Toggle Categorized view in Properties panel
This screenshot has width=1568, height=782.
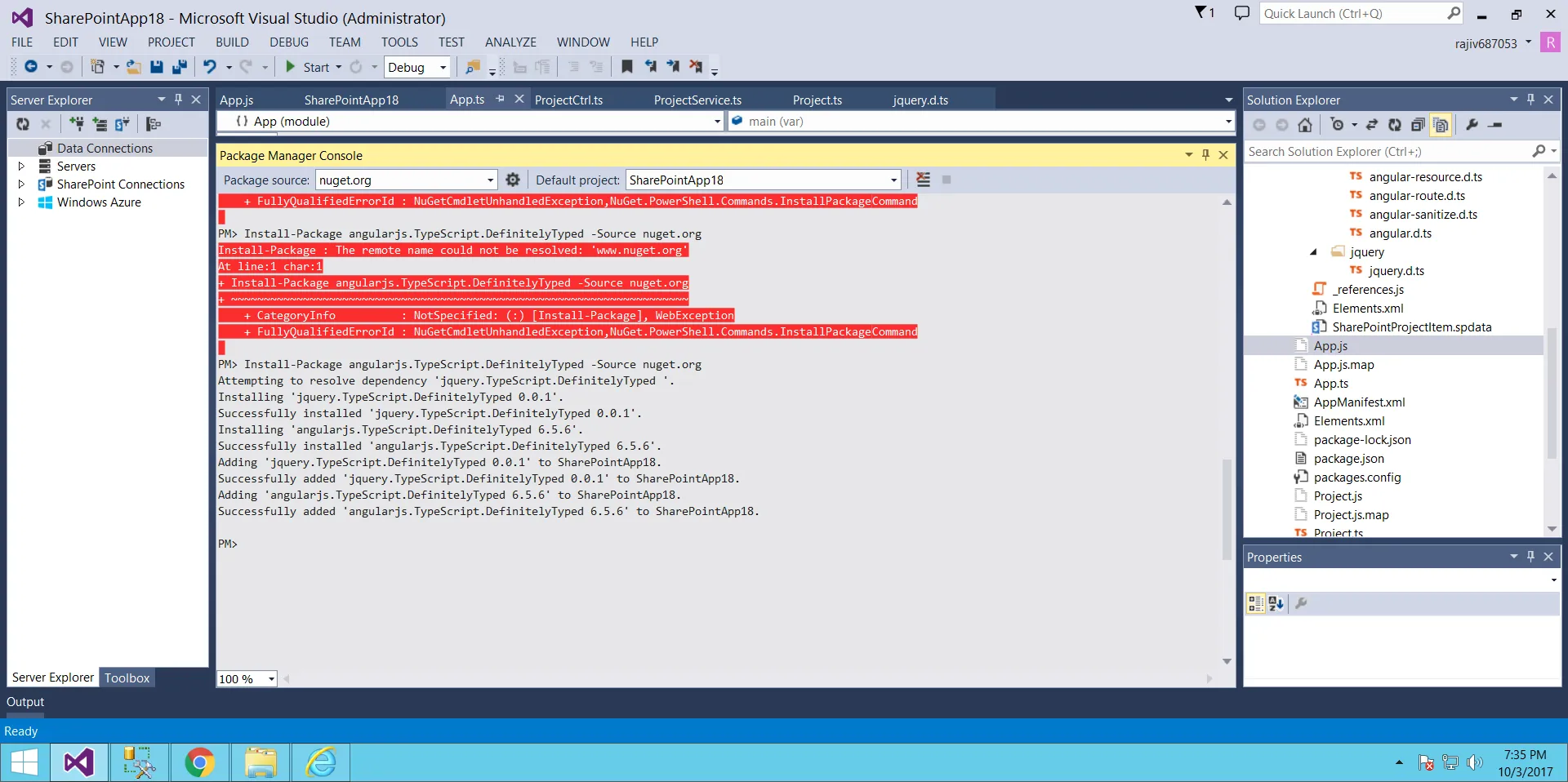tap(1256, 604)
